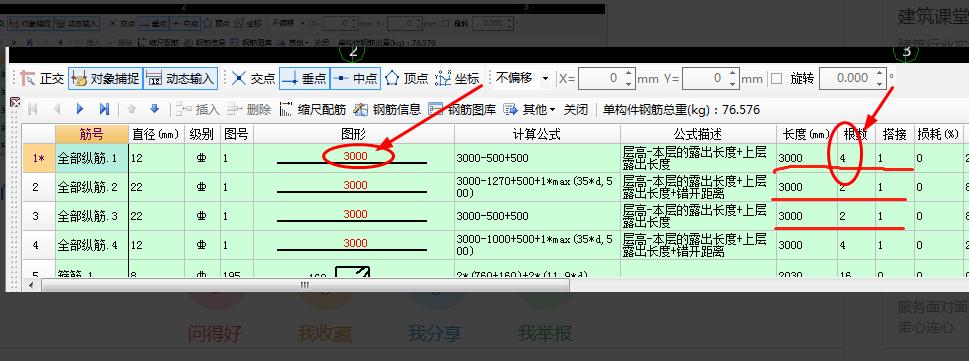This screenshot has height=361, width=969.
Task: Increase the rotation angle with up arrow
Action: click(881, 74)
